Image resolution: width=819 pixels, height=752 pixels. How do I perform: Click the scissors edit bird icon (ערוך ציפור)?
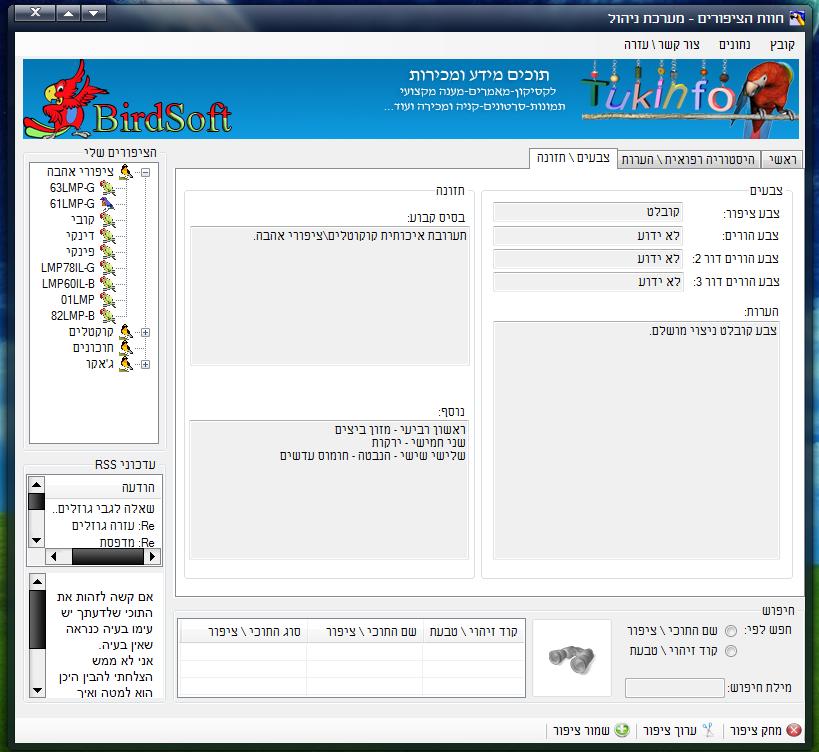708,731
